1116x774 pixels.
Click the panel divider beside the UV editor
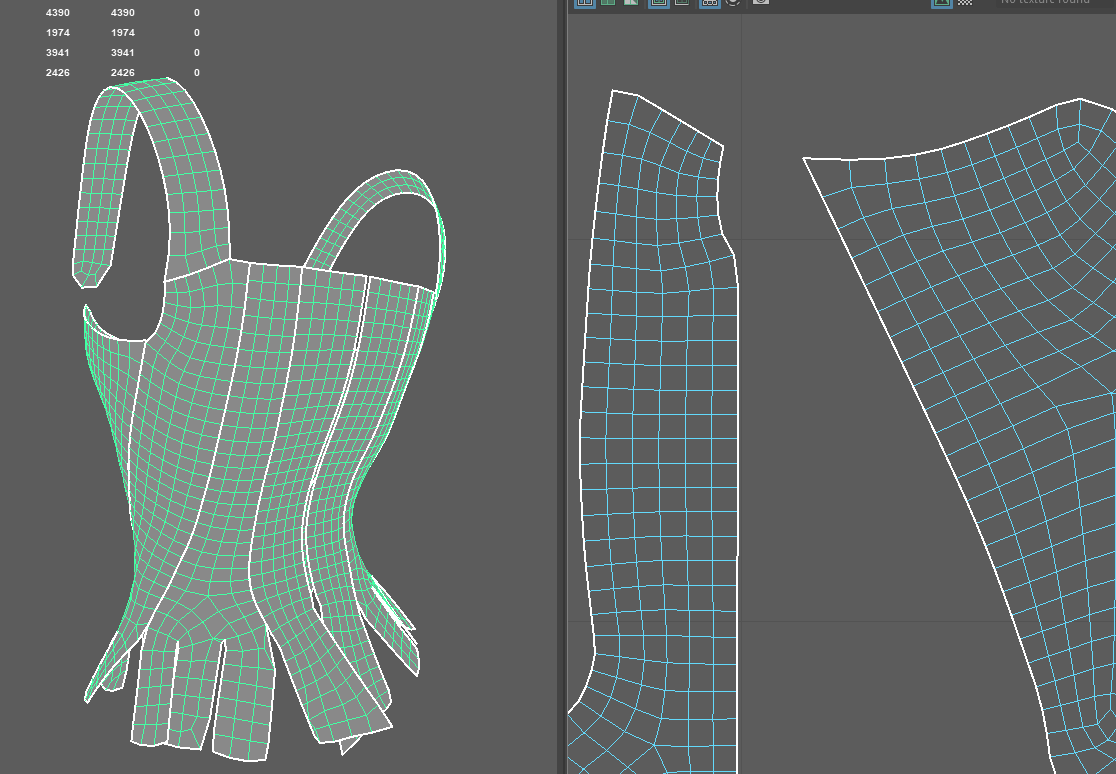[x=561, y=400]
